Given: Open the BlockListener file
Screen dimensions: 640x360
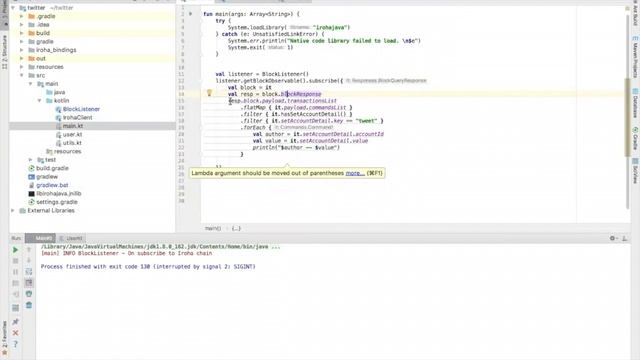Looking at the screenshot, I should click(x=81, y=109).
